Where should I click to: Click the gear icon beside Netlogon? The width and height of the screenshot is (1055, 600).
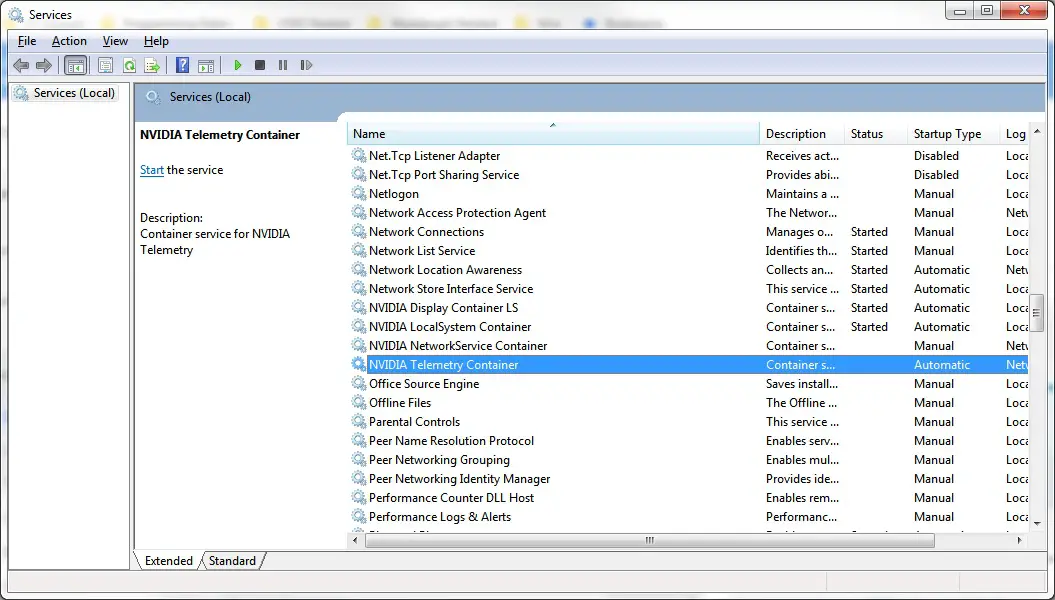click(359, 194)
